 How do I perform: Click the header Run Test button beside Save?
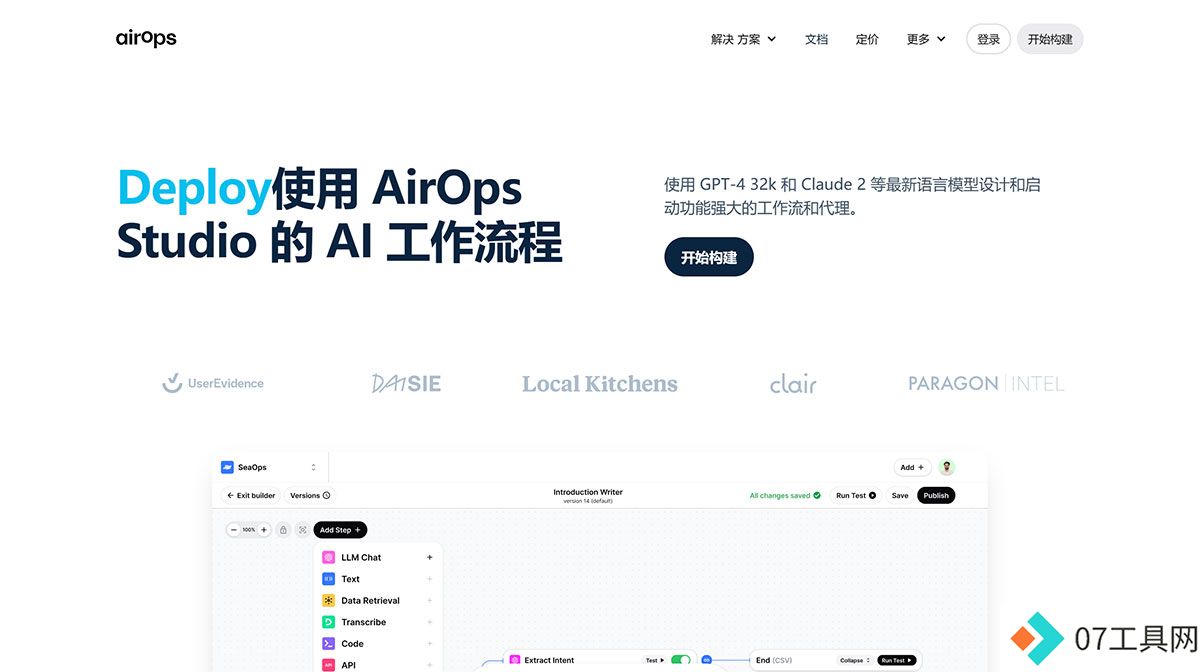[856, 495]
